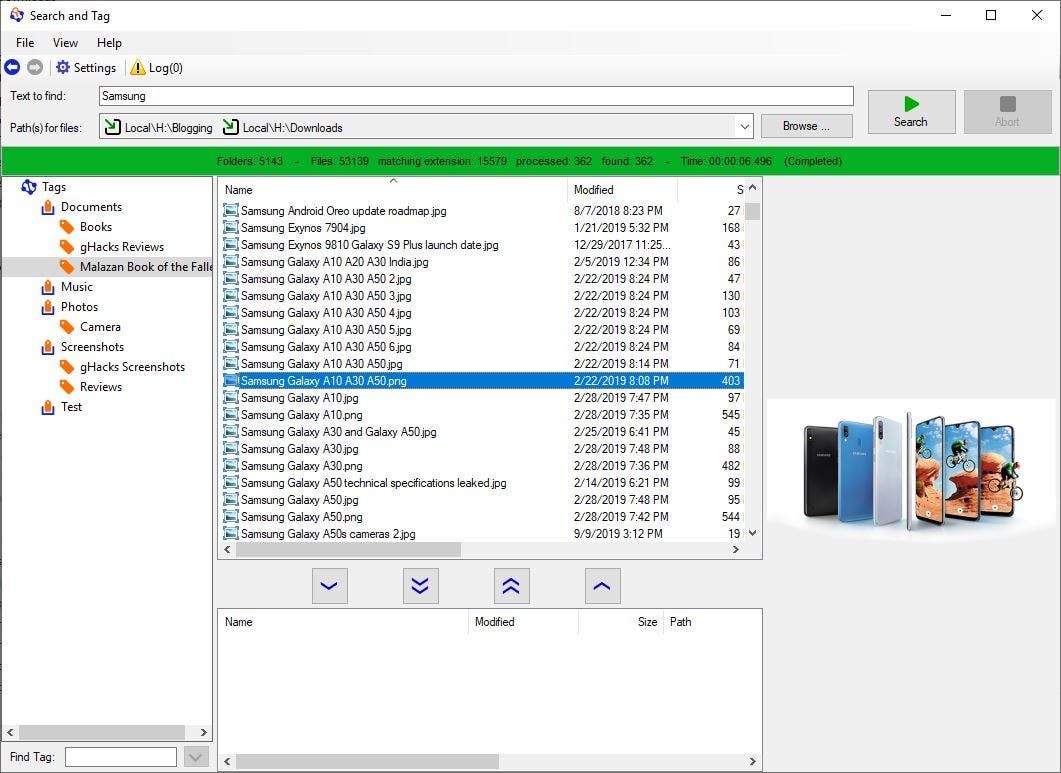Select Samsung Android Oreo update roadmap.jpg
This screenshot has width=1061, height=773.
click(x=343, y=211)
